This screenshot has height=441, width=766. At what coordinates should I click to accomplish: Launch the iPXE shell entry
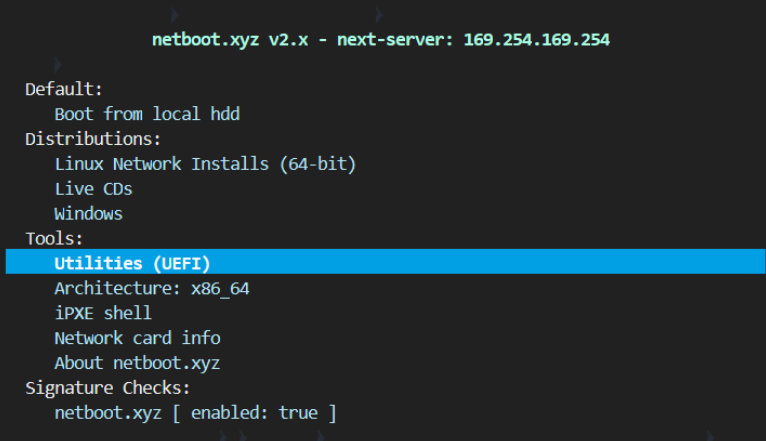[103, 313]
